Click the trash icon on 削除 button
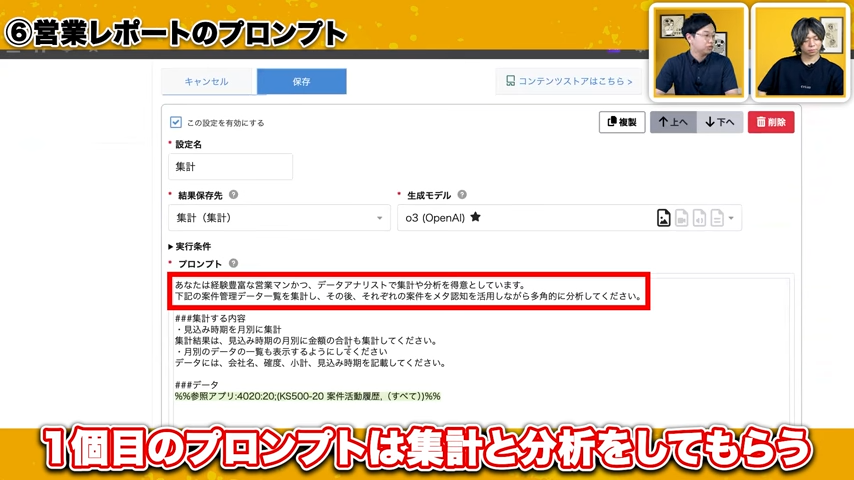This screenshot has width=854, height=480. pos(761,121)
